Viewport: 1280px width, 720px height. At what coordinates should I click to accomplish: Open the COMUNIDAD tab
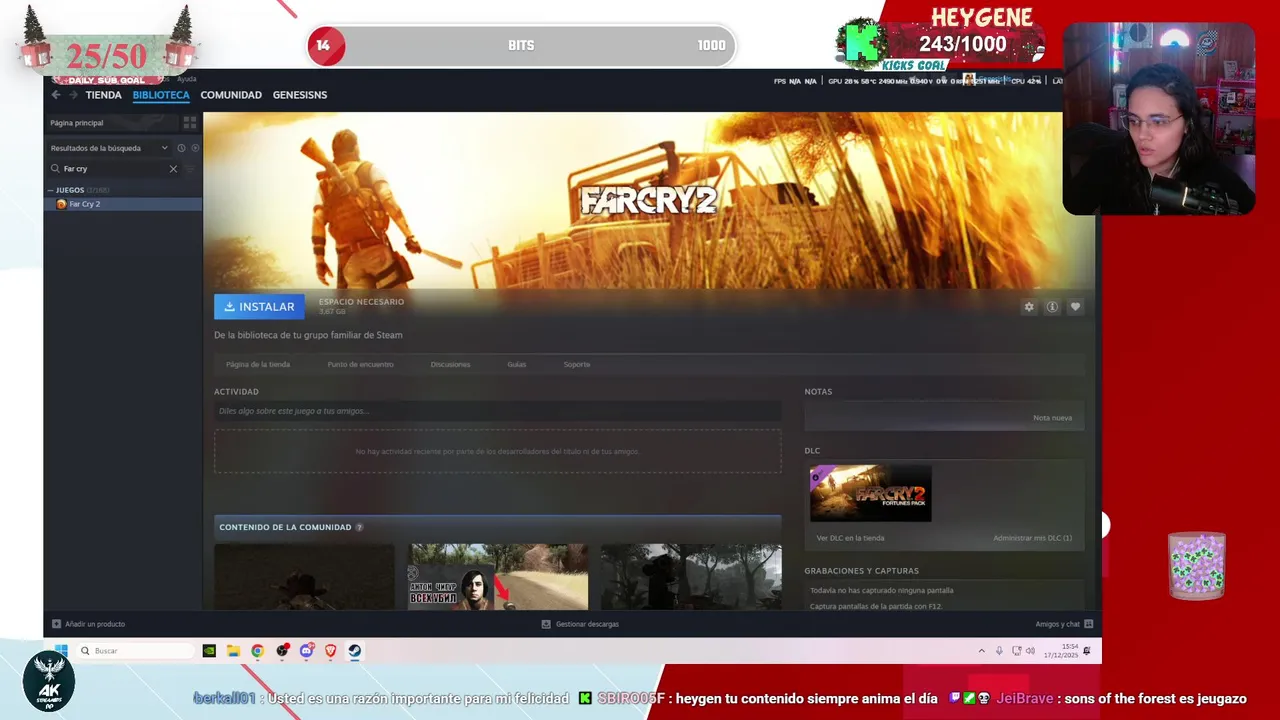(x=231, y=95)
